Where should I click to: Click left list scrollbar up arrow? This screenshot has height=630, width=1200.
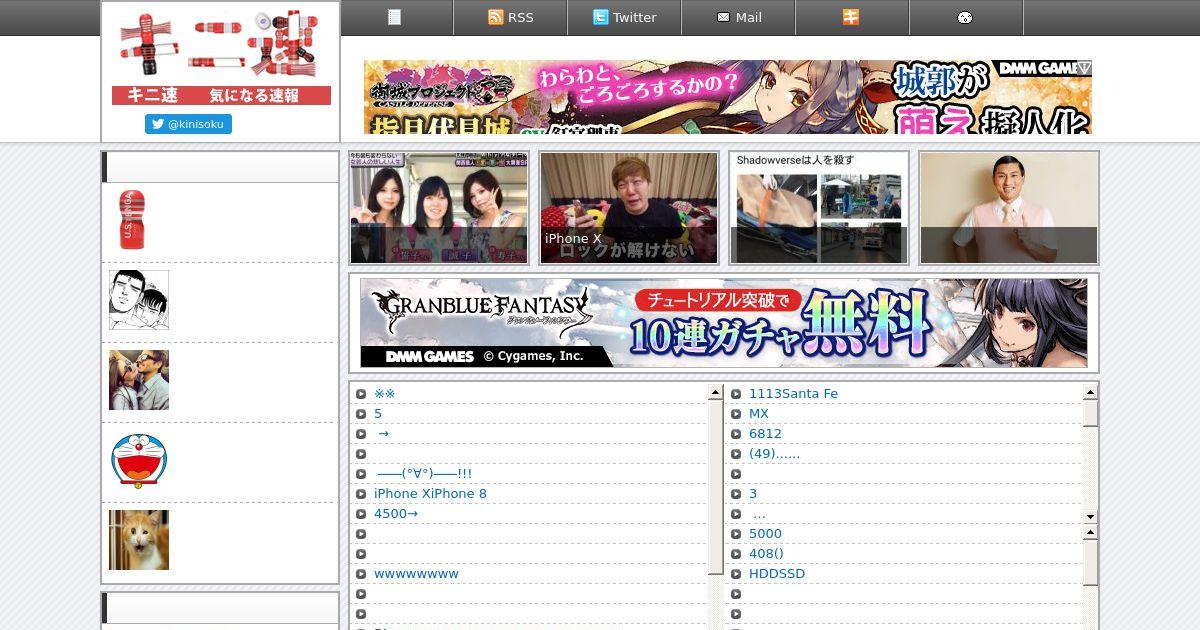[715, 393]
